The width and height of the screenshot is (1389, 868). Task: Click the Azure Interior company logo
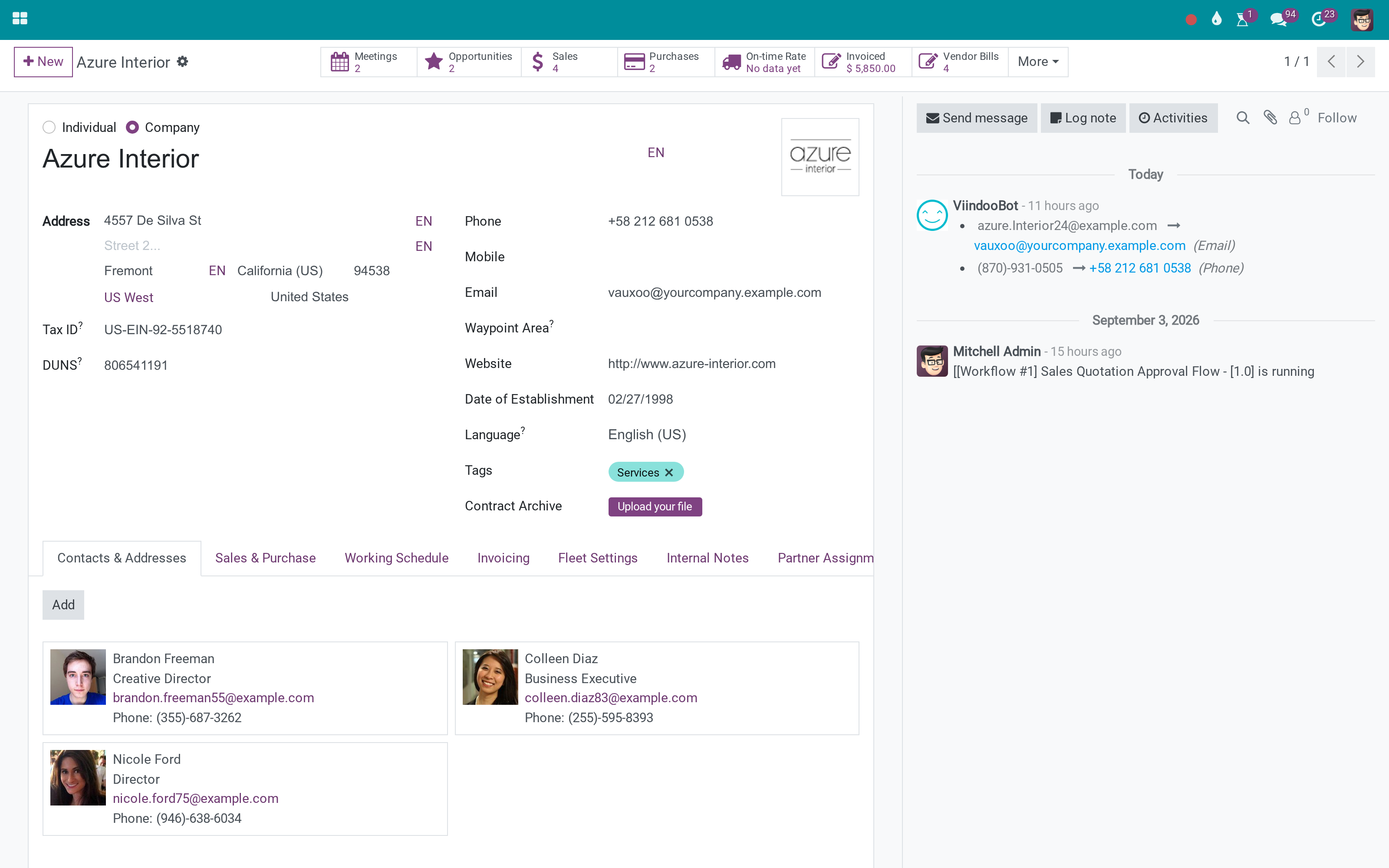[x=820, y=157]
